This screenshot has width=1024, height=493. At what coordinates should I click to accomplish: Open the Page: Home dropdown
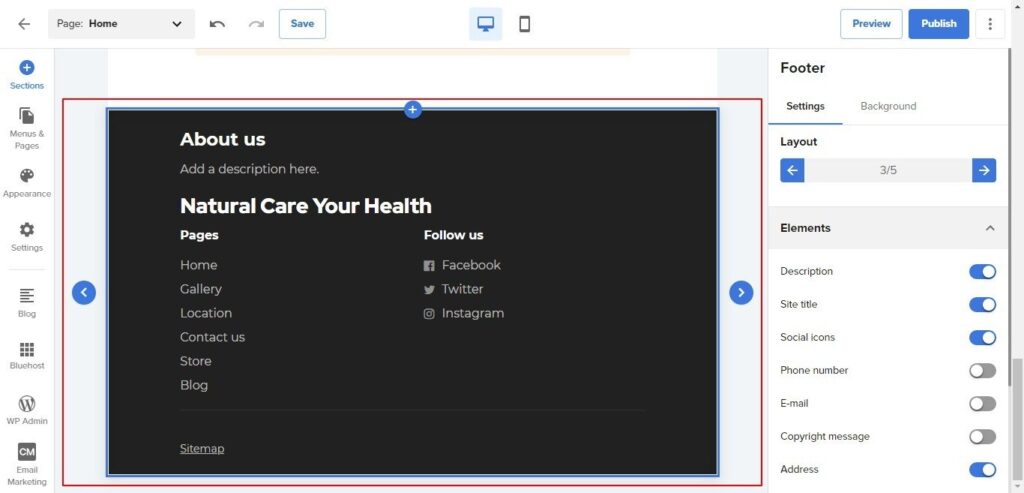coord(121,24)
